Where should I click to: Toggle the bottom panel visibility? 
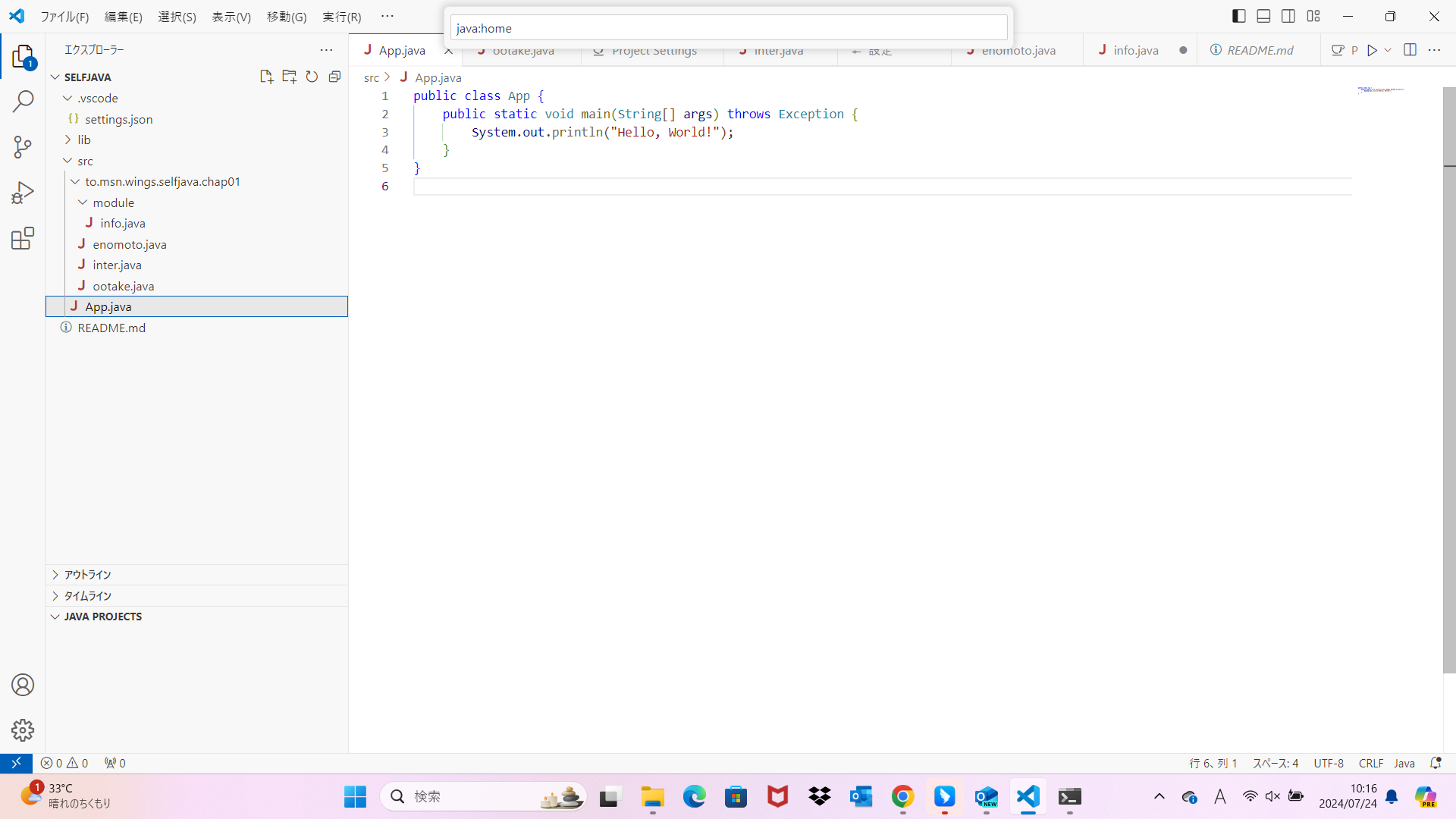pos(1263,16)
